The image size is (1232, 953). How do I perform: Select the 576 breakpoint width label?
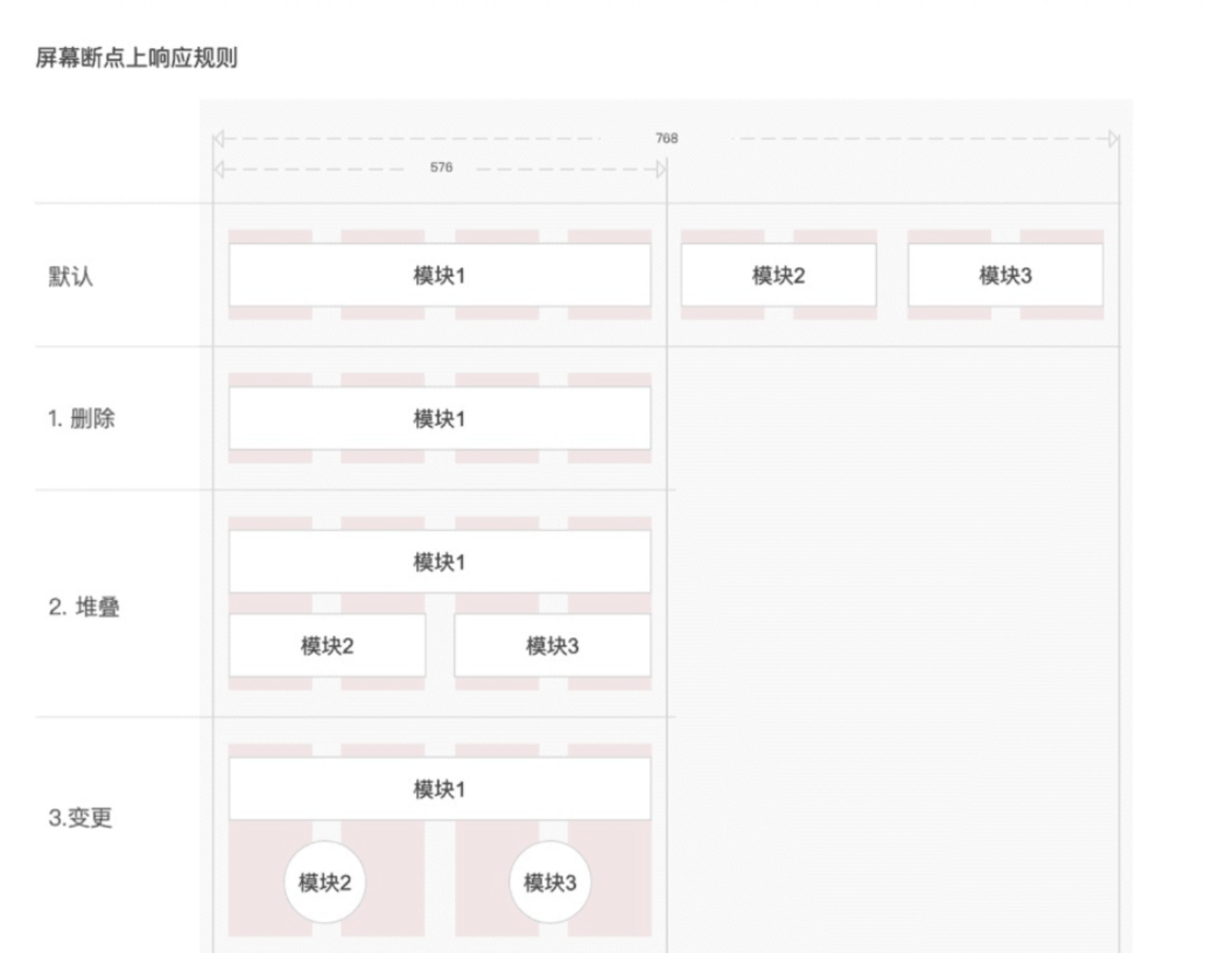click(x=442, y=168)
